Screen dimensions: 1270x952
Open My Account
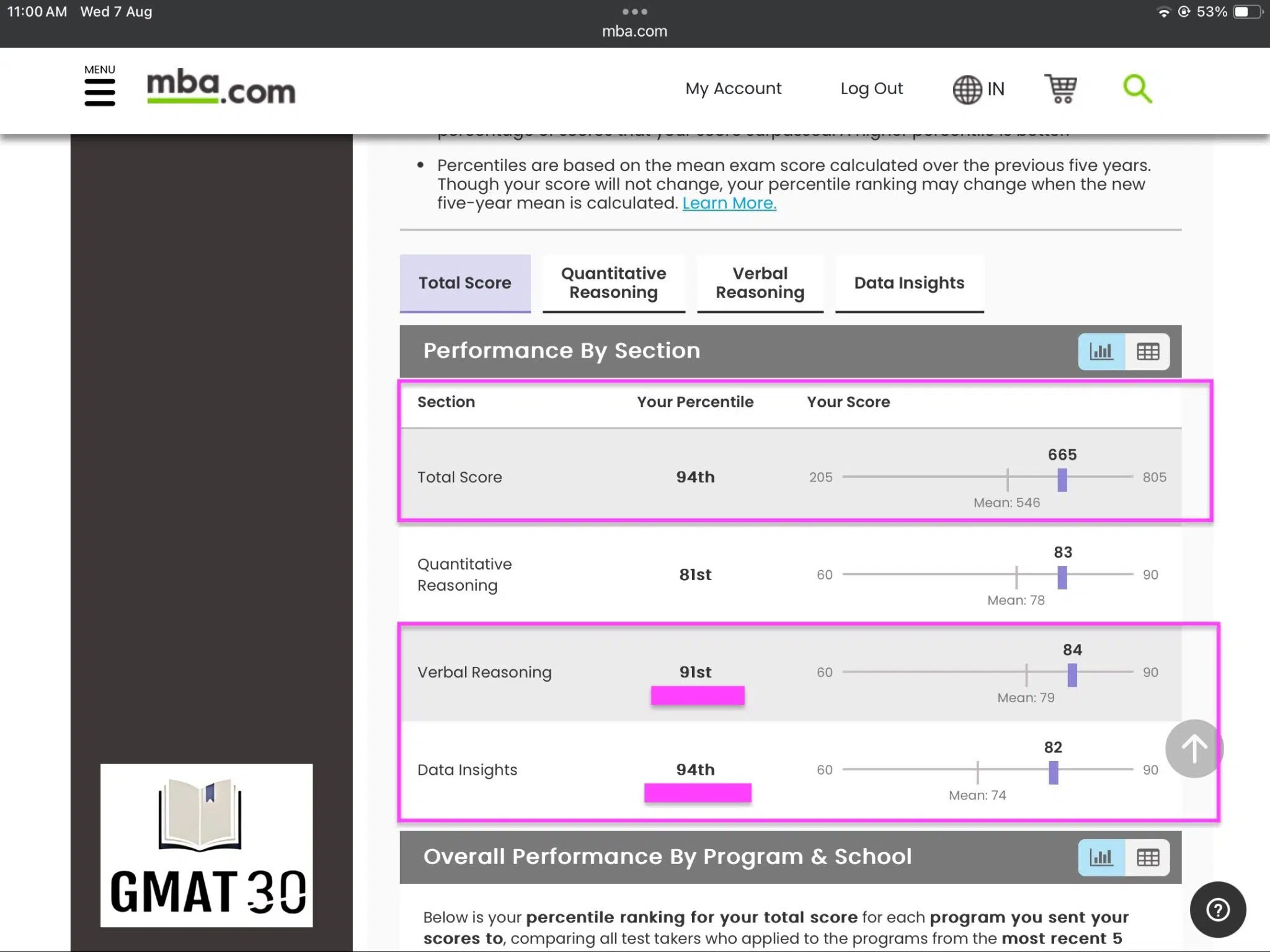click(x=733, y=89)
